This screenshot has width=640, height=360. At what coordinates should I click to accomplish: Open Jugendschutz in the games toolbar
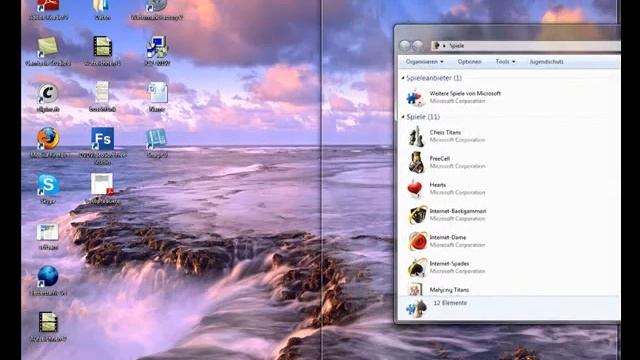(x=546, y=62)
